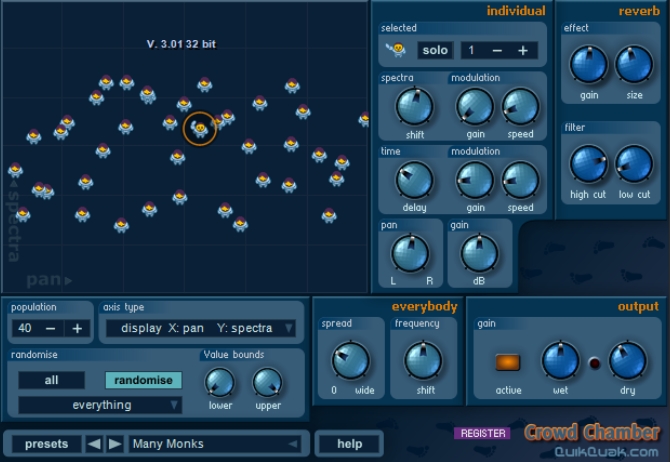Click the highlighted monk voice in the orange circle
670x462 pixels.
(x=200, y=128)
